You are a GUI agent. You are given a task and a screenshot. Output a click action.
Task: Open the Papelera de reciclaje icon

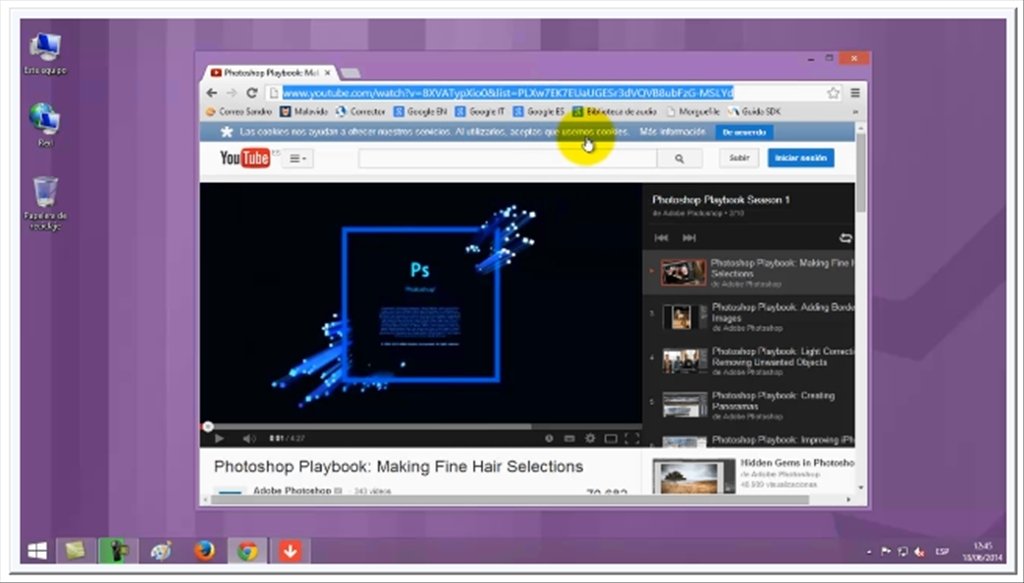point(45,203)
